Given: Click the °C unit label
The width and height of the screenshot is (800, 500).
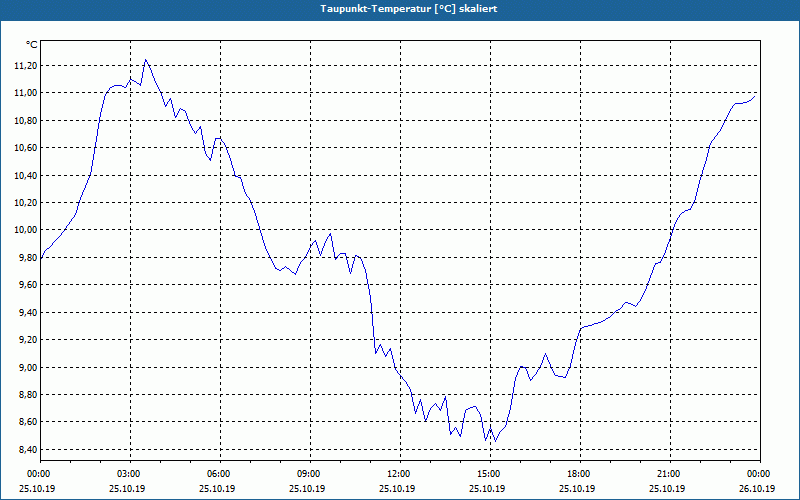Looking at the screenshot, I should click(32, 45).
